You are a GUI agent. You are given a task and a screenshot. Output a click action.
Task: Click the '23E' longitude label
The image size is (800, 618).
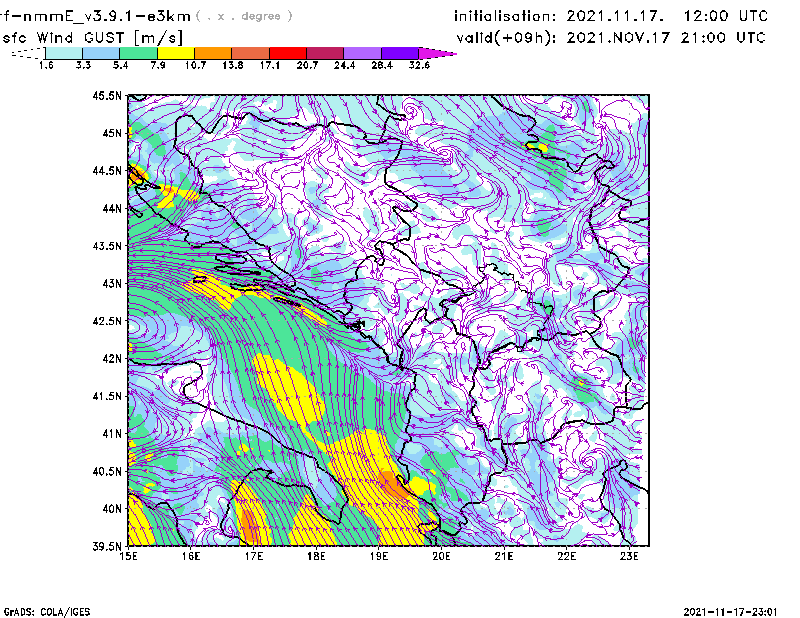(629, 556)
